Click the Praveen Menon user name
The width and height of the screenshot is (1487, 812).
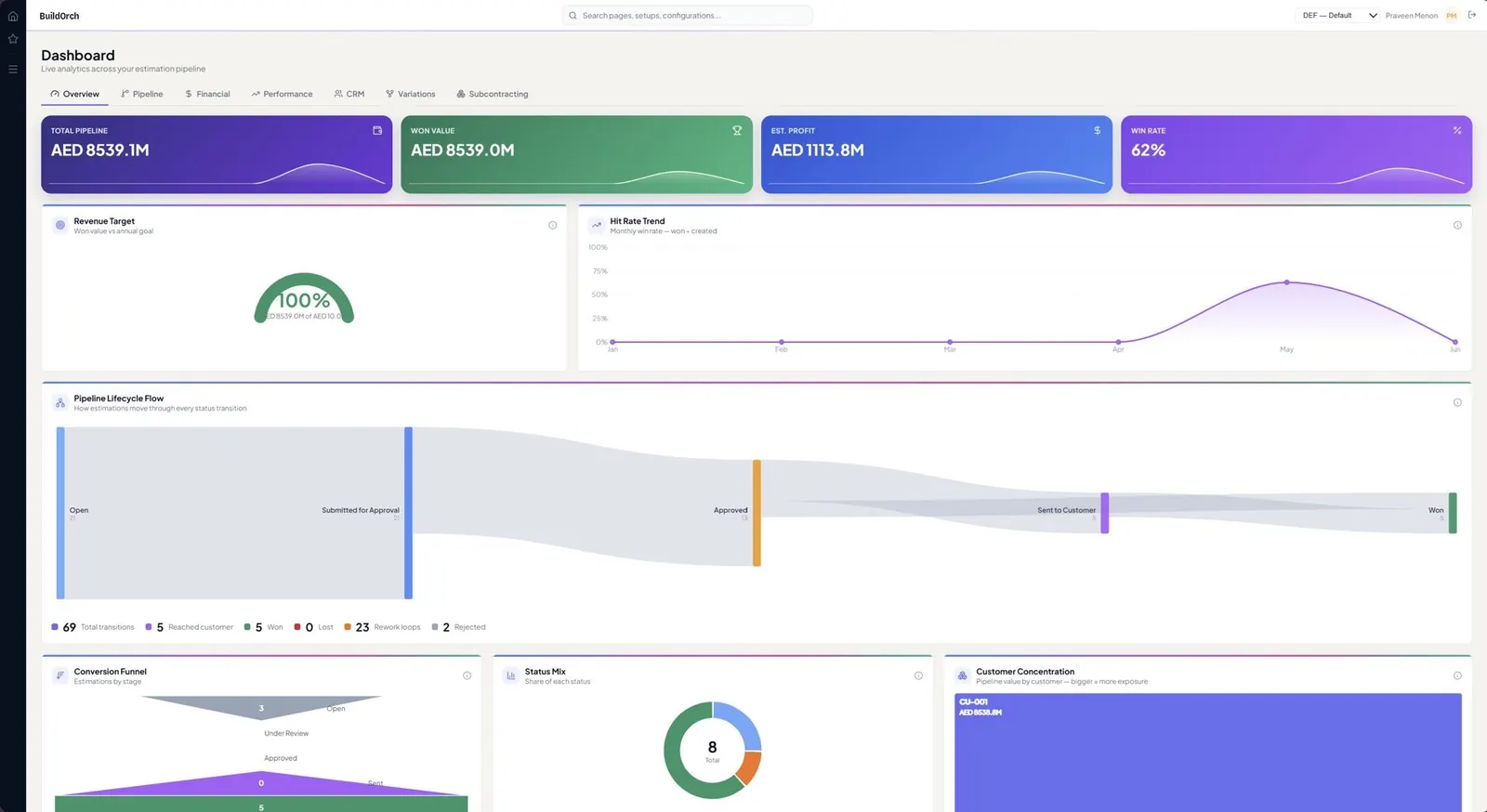click(1411, 16)
